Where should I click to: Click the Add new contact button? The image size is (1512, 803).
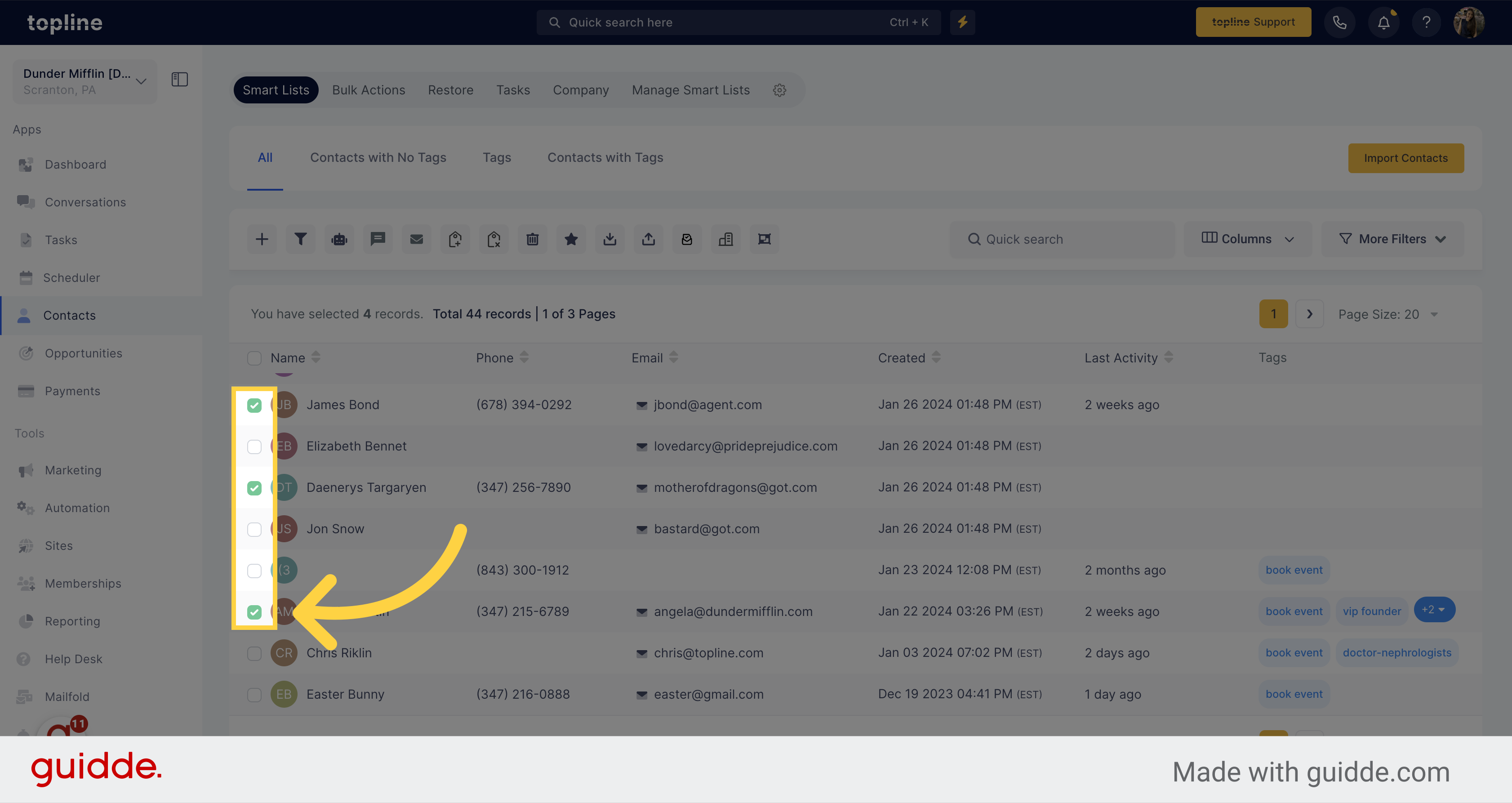click(262, 238)
